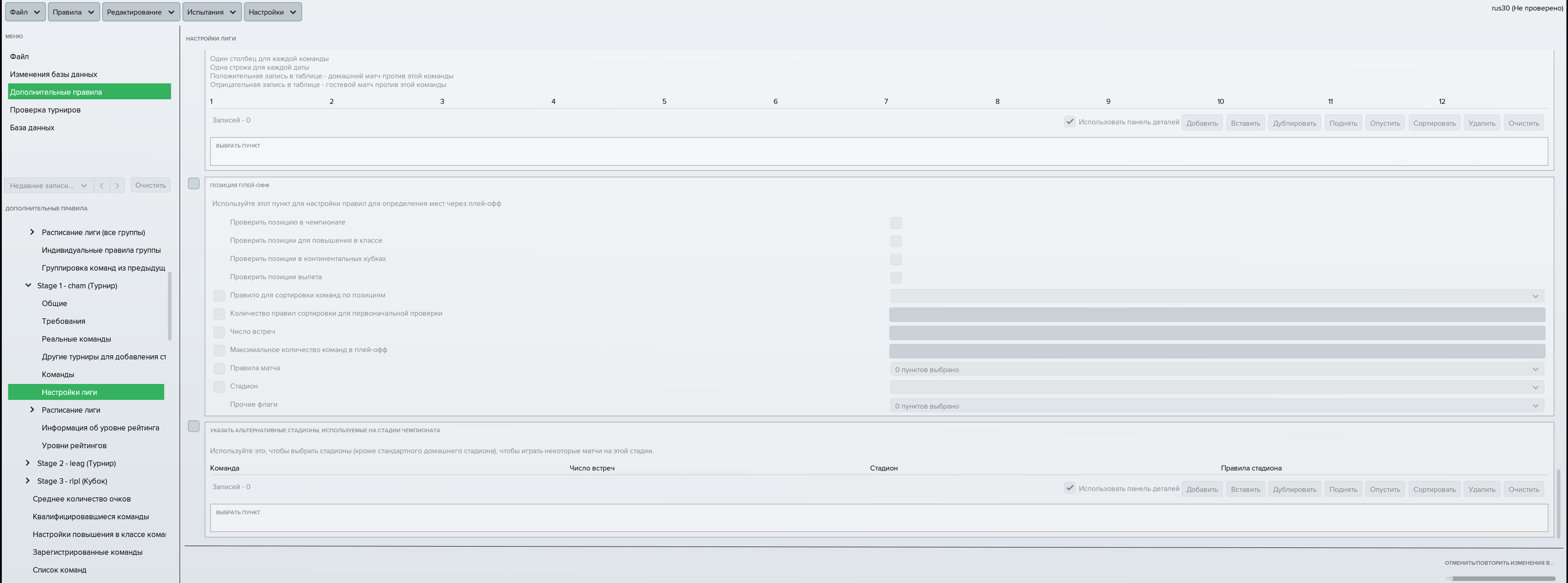Click Опустить in stadiums table toolbar
1568x583 pixels.
tap(1385, 489)
